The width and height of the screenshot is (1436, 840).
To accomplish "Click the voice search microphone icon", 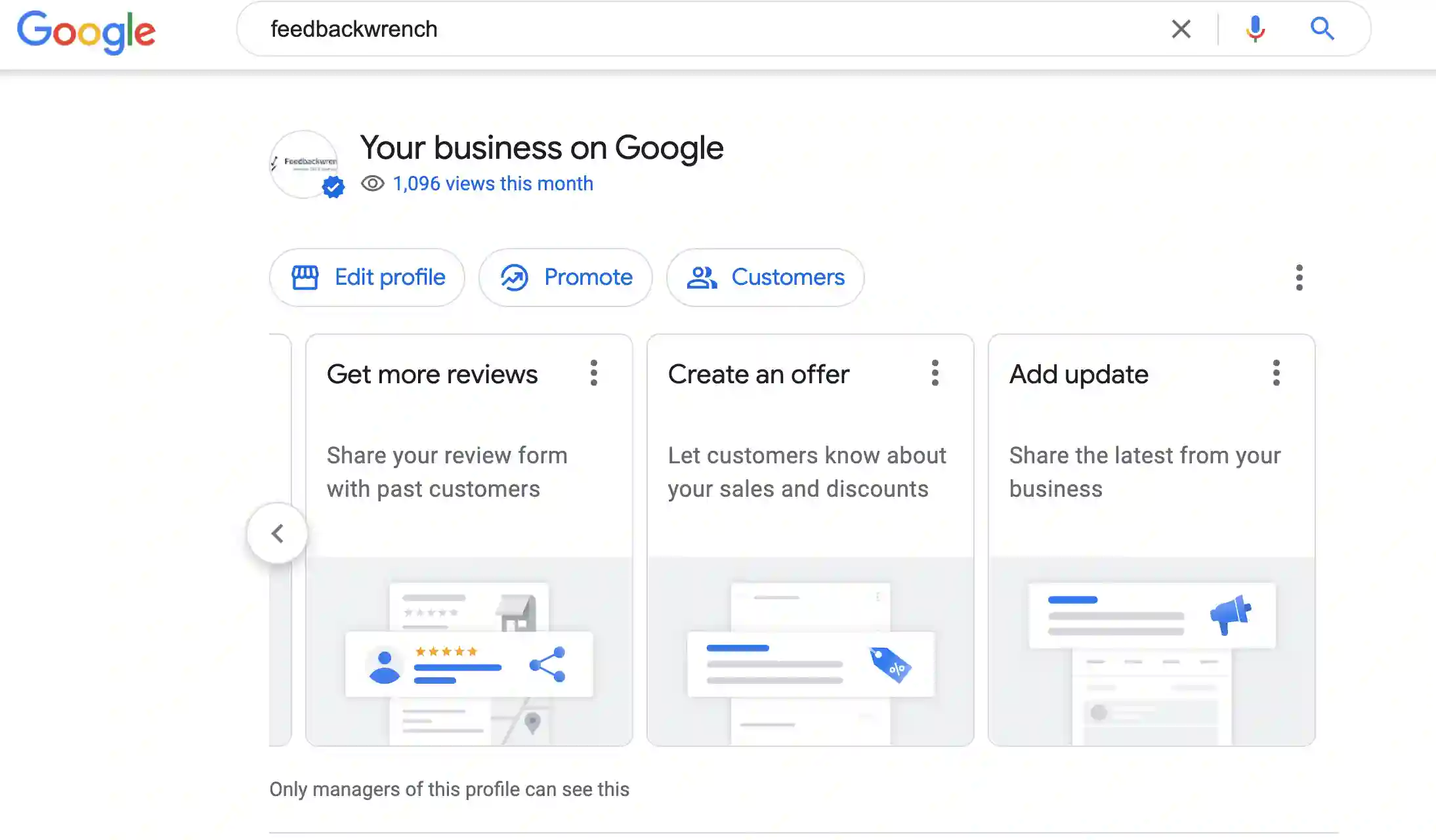I will point(1254,29).
